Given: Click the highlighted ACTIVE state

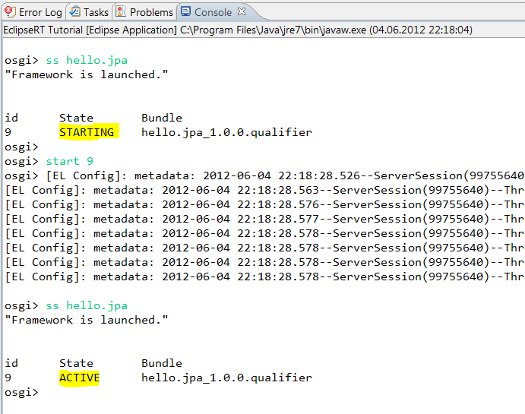Looking at the screenshot, I should tap(79, 378).
